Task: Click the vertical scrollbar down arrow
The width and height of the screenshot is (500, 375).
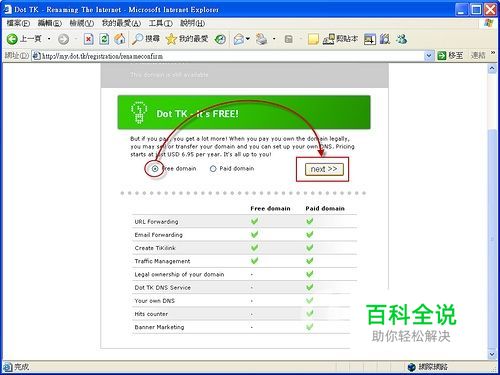Action: pyautogui.click(x=492, y=354)
